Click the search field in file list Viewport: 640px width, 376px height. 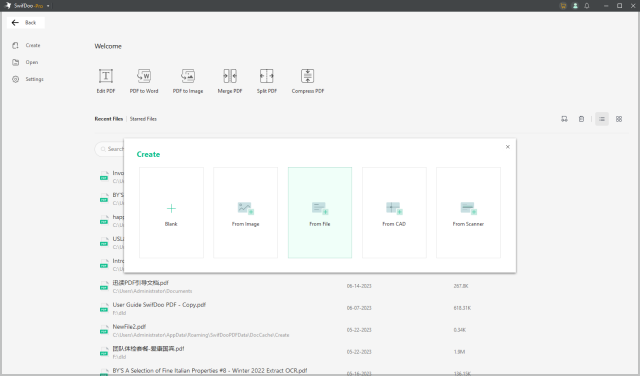click(x=109, y=149)
